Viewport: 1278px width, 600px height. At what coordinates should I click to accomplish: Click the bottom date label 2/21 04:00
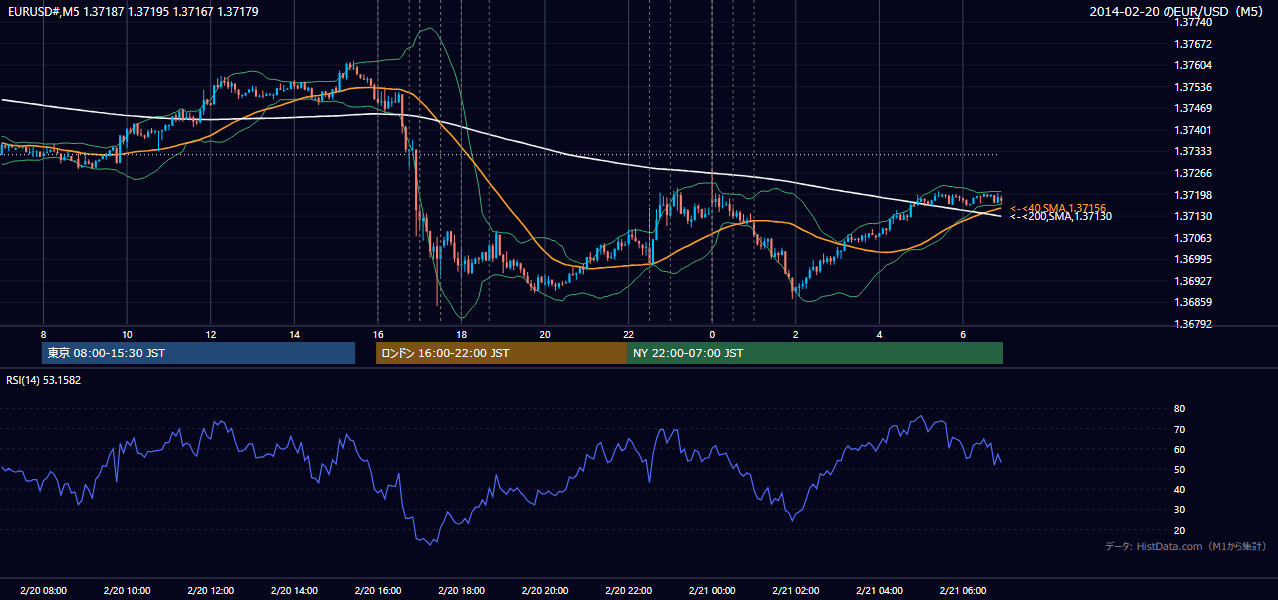click(x=878, y=591)
